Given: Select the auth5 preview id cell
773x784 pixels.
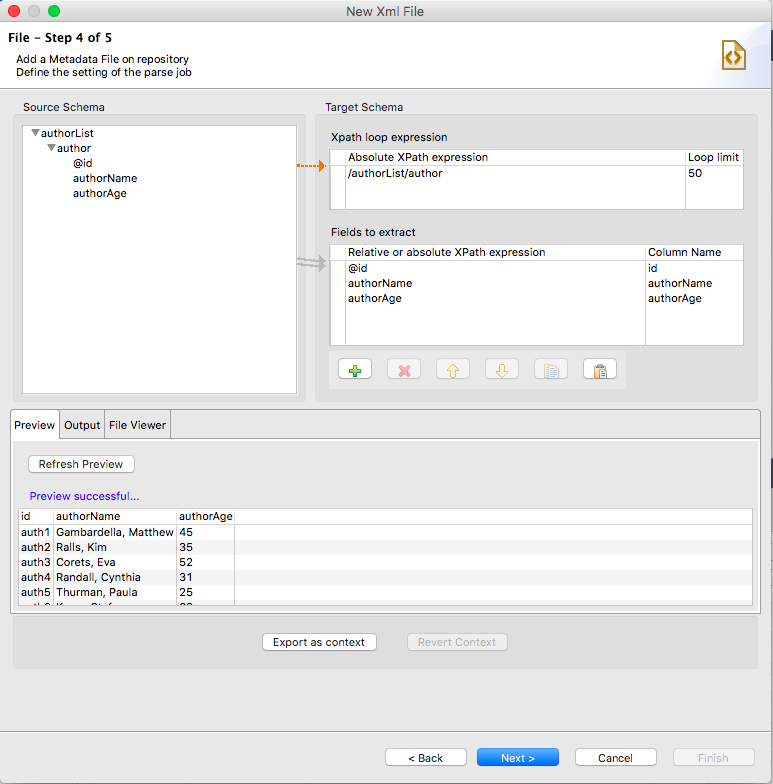Looking at the screenshot, I should pyautogui.click(x=36, y=592).
